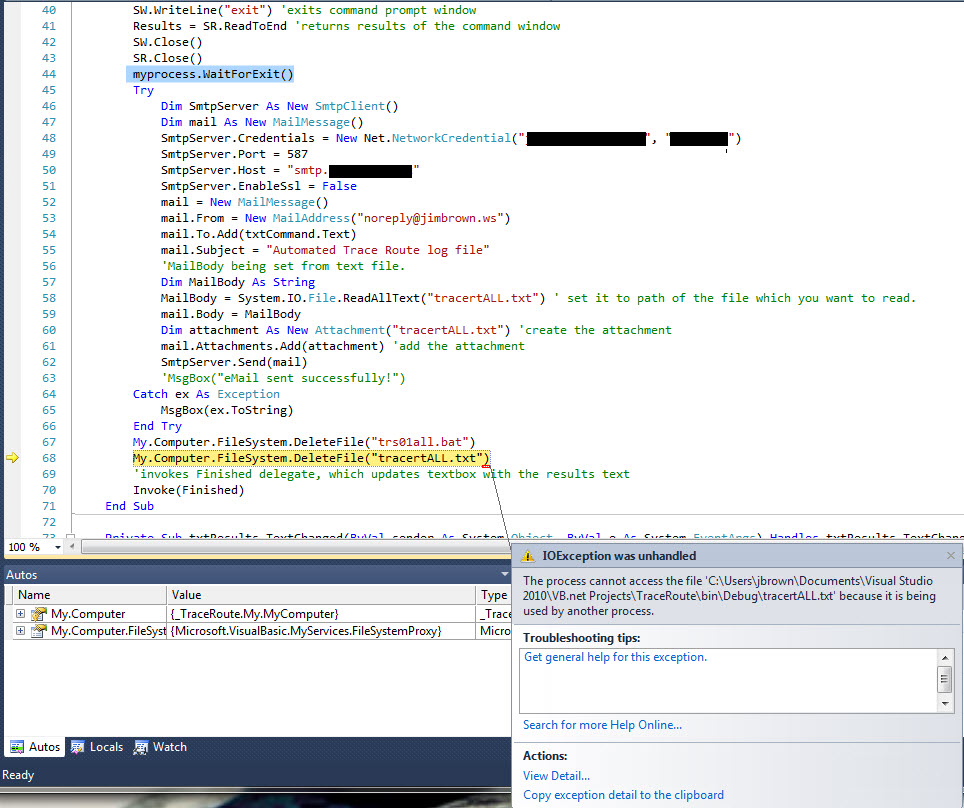Open the 100 % zoom dropdown
This screenshot has width=964, height=808.
[x=58, y=547]
